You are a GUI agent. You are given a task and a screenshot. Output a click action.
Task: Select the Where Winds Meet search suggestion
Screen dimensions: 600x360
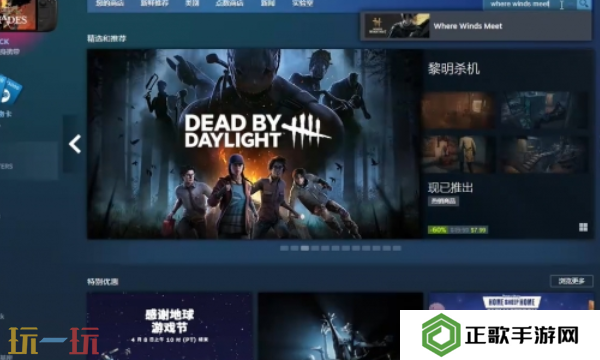(476, 26)
